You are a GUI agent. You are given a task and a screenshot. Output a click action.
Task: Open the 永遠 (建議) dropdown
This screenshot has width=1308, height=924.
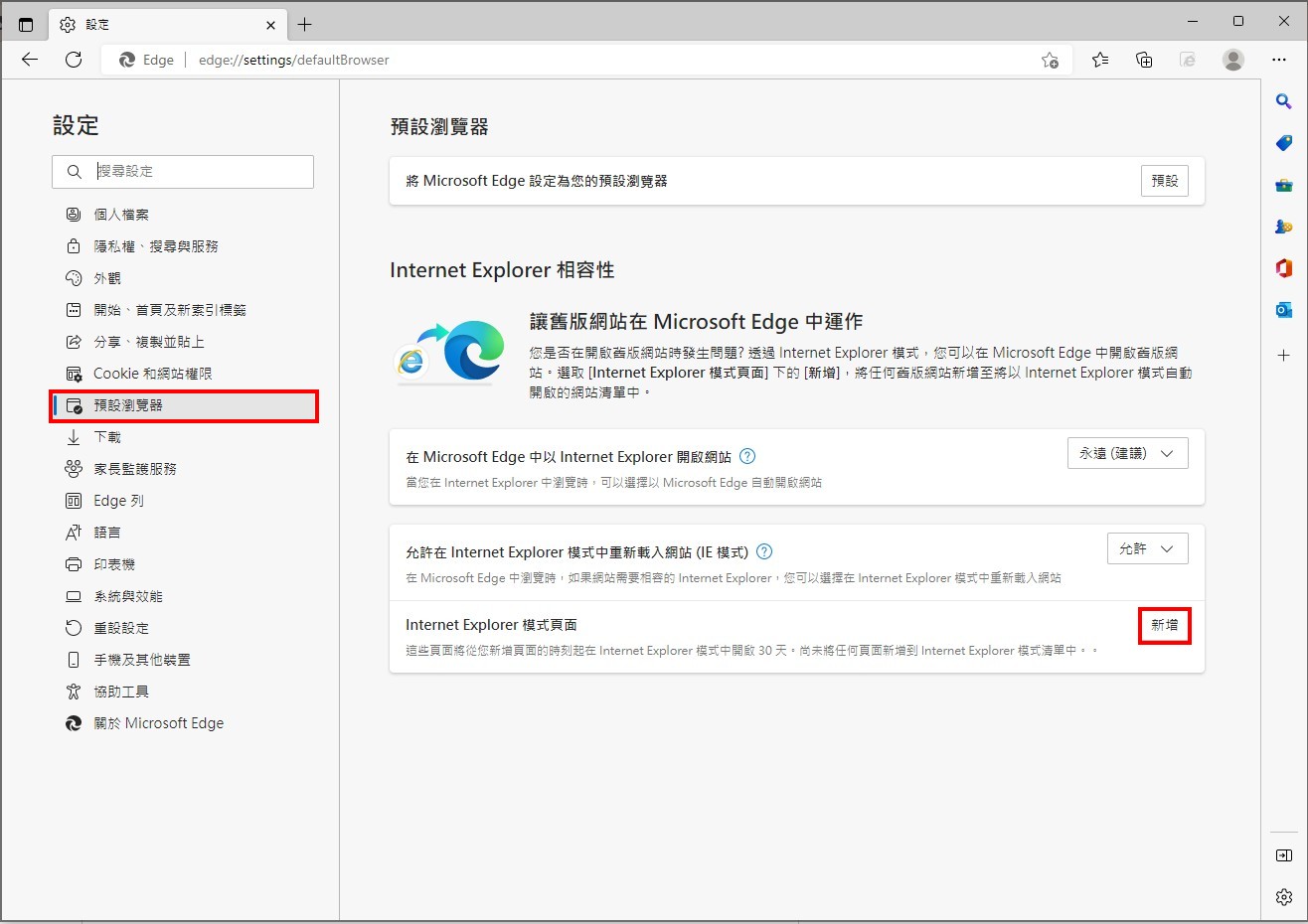pos(1128,453)
